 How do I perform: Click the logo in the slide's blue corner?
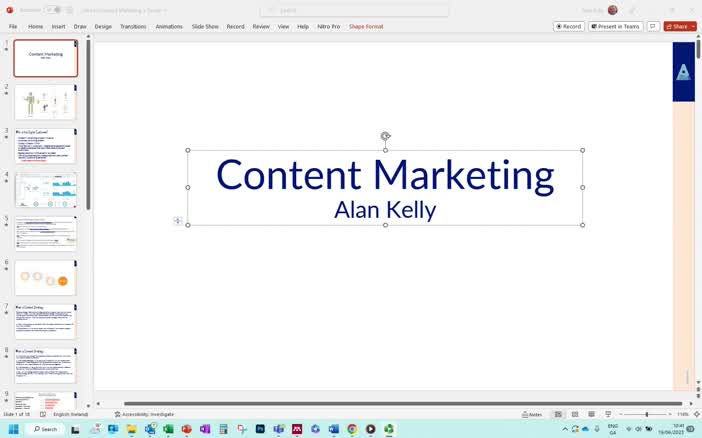pos(683,72)
